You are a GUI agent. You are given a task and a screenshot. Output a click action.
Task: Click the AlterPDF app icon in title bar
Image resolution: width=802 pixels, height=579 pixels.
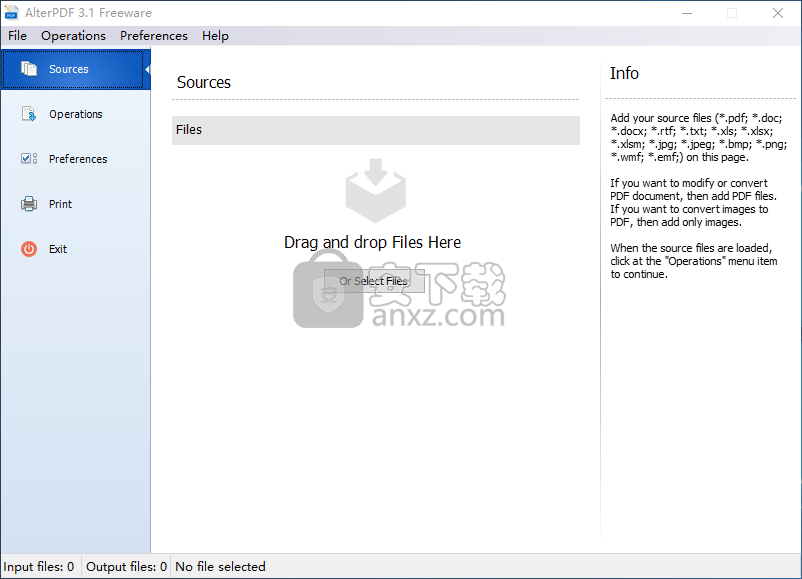(x=11, y=13)
